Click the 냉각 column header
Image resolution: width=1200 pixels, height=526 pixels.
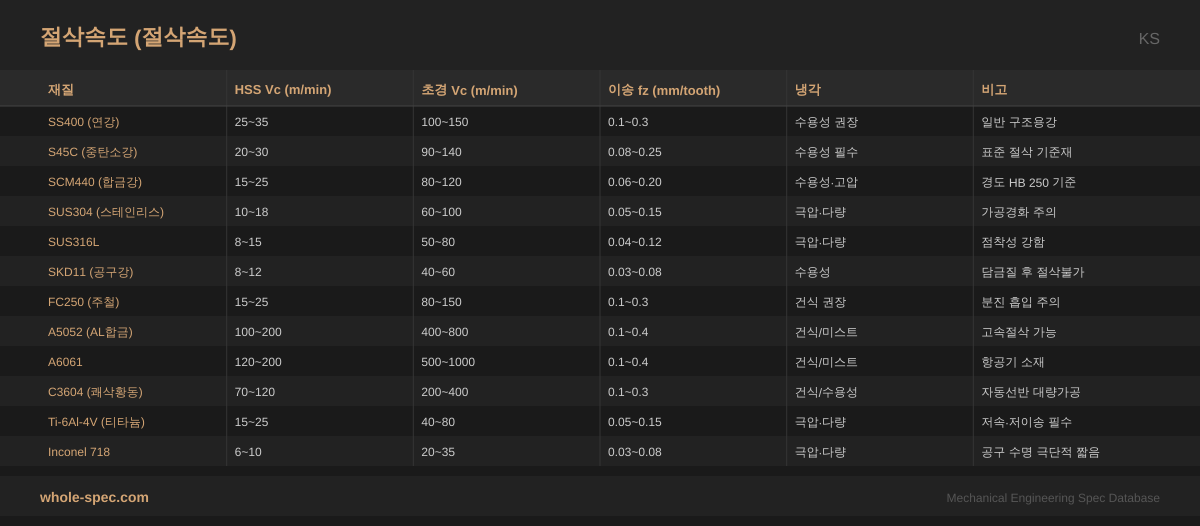807,90
